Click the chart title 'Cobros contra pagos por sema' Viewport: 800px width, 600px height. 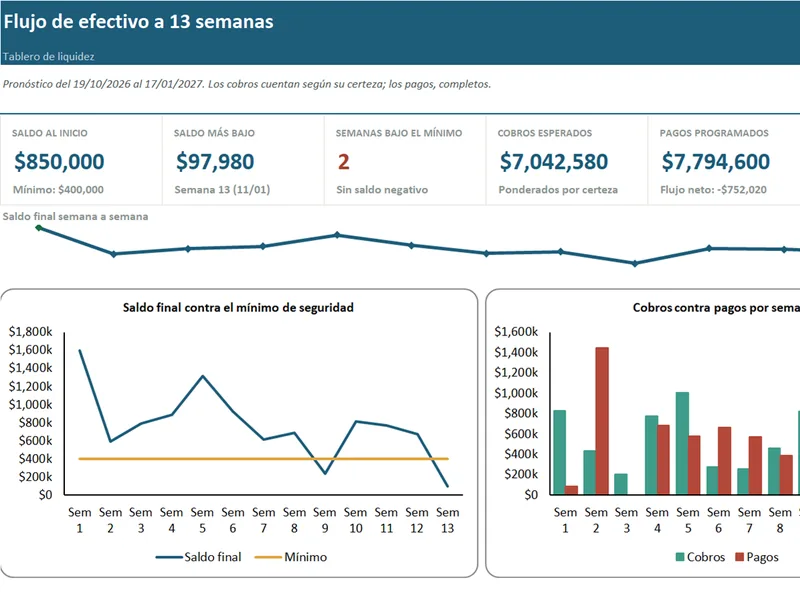pyautogui.click(x=716, y=308)
